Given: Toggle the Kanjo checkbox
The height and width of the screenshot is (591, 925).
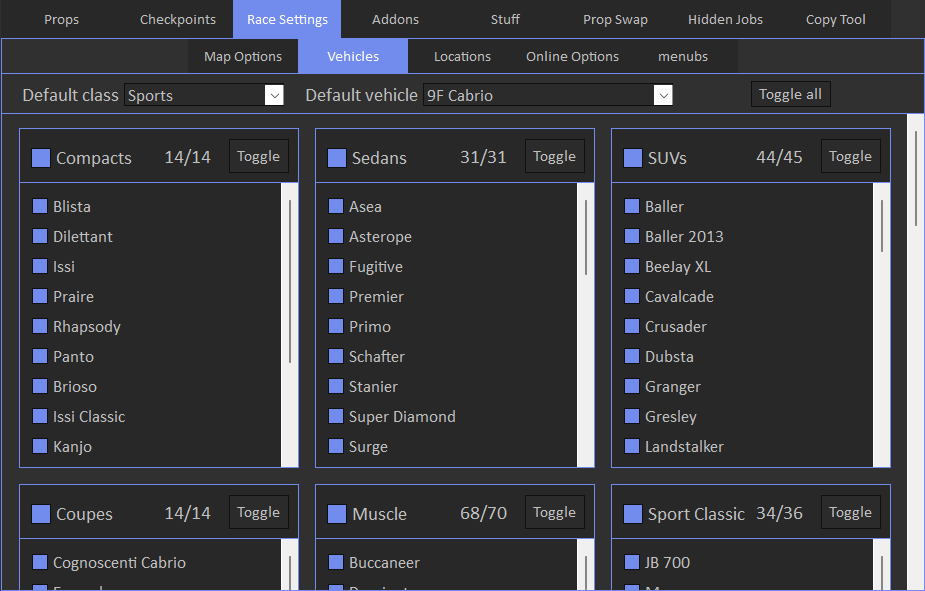Looking at the screenshot, I should click(40, 446).
